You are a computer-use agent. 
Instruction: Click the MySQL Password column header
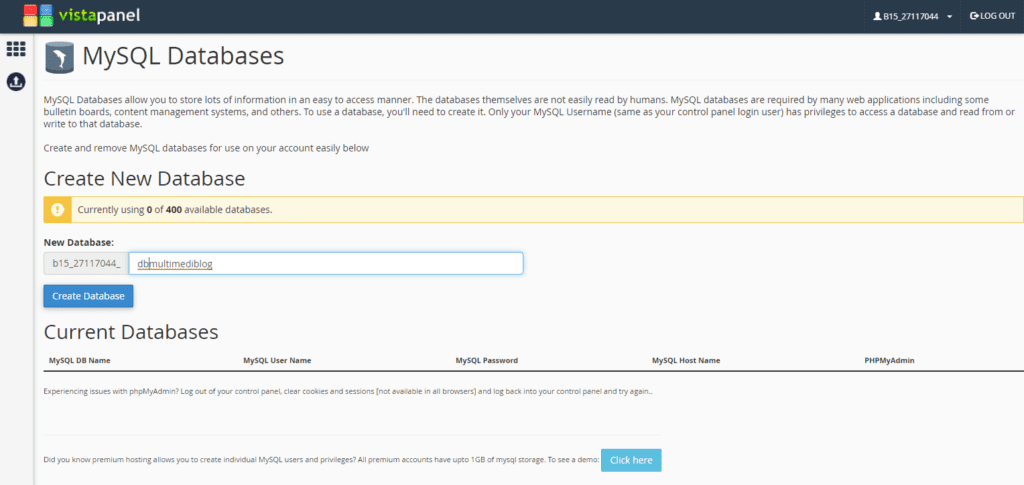click(487, 360)
